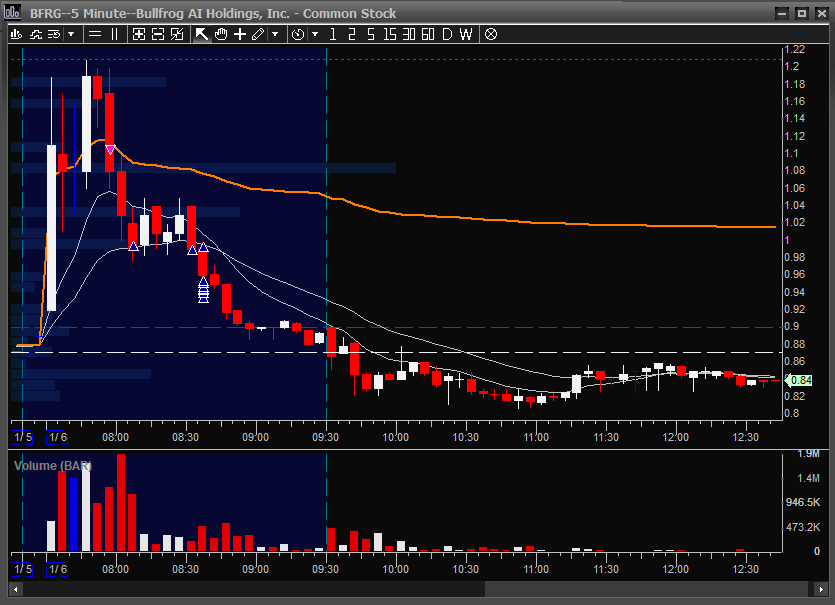The width and height of the screenshot is (835, 605).
Task: Click the zoom in icon
Action: [138, 35]
